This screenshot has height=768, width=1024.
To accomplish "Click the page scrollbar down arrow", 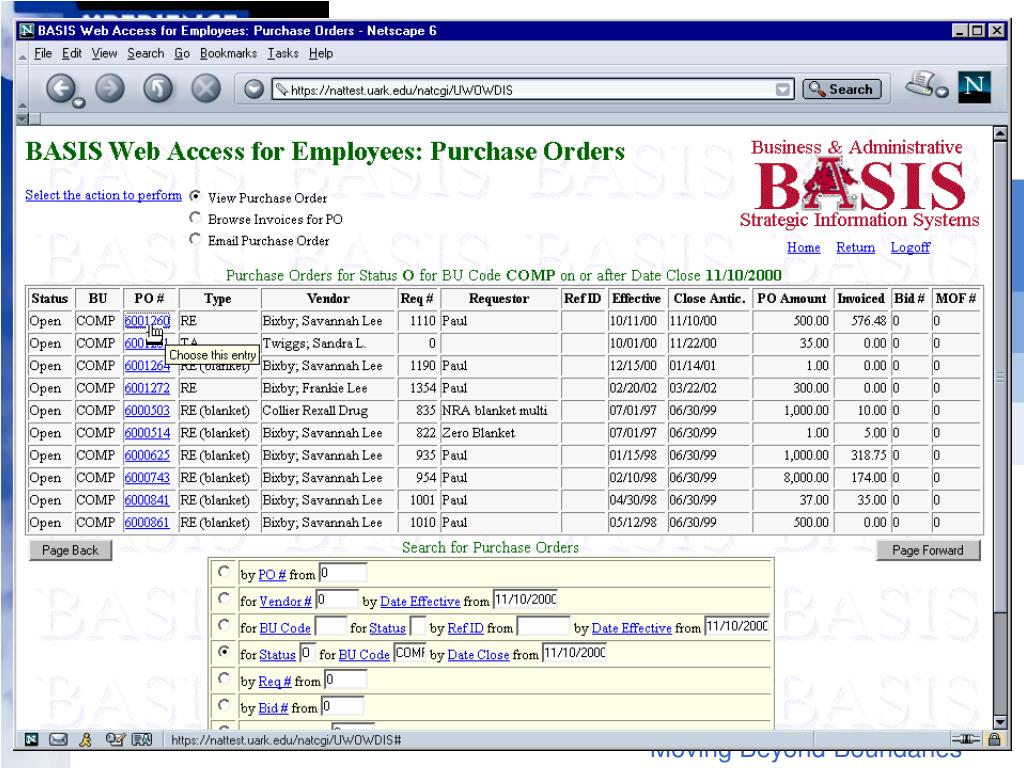I will 999,722.
